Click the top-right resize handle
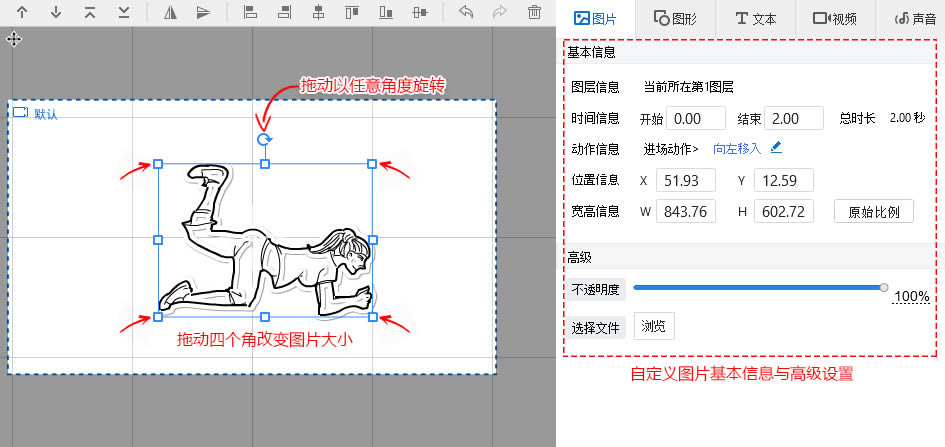This screenshot has width=945, height=447. tap(372, 164)
